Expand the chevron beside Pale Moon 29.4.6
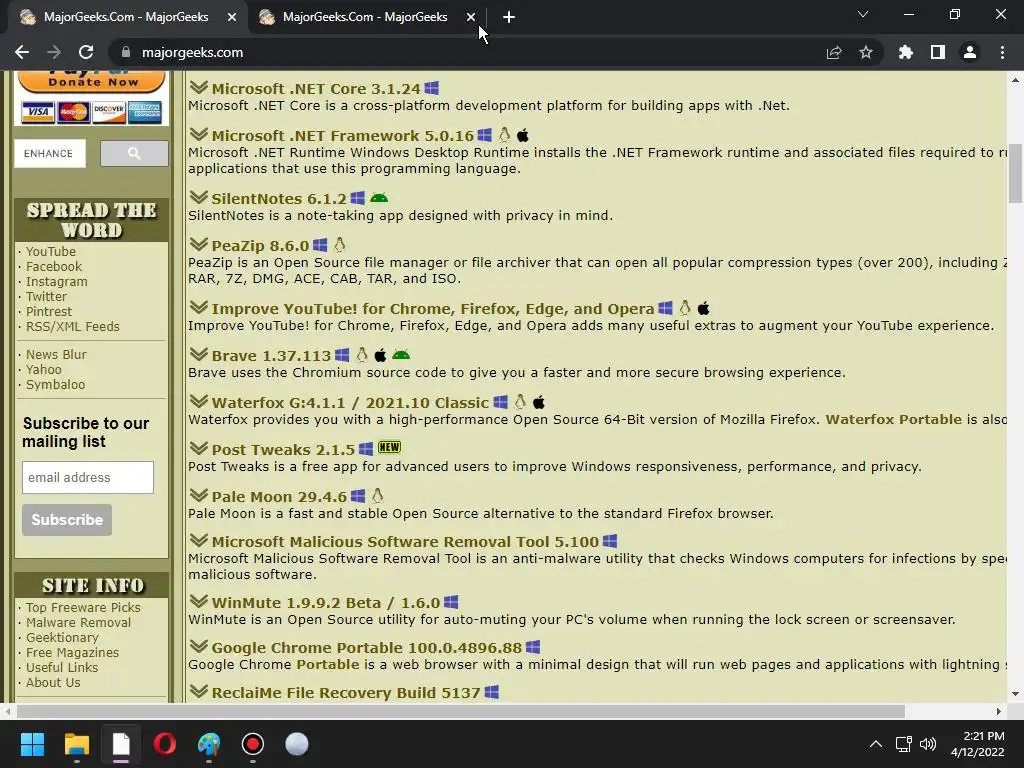The height and width of the screenshot is (768, 1024). point(199,494)
